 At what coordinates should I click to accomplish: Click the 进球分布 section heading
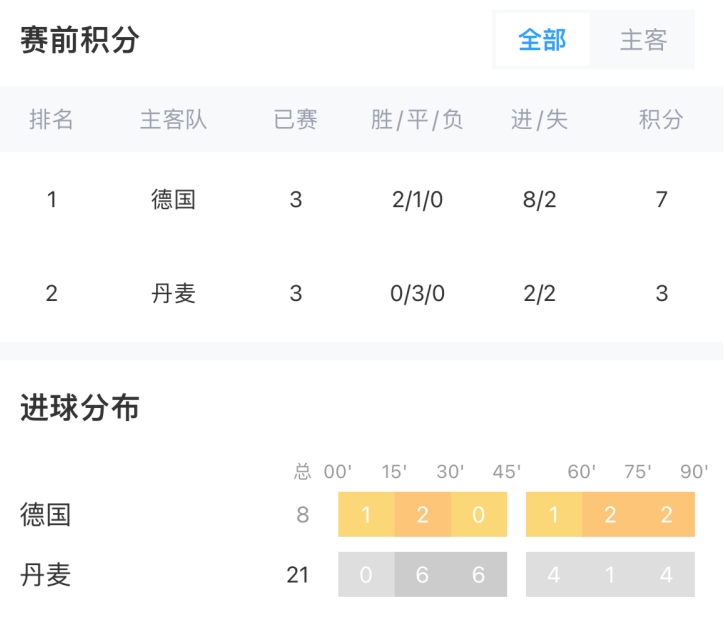[x=80, y=408]
